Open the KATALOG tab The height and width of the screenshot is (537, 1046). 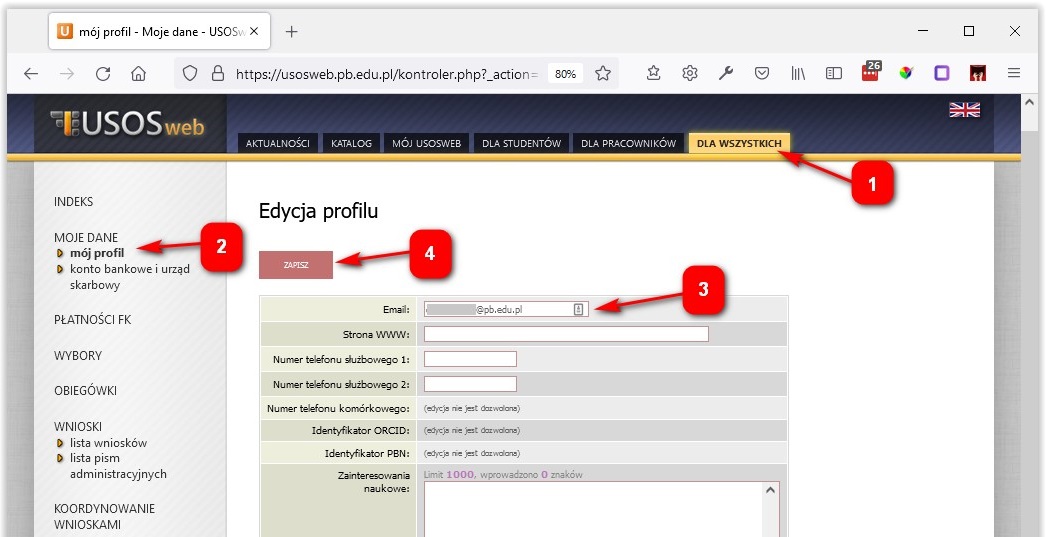[352, 143]
